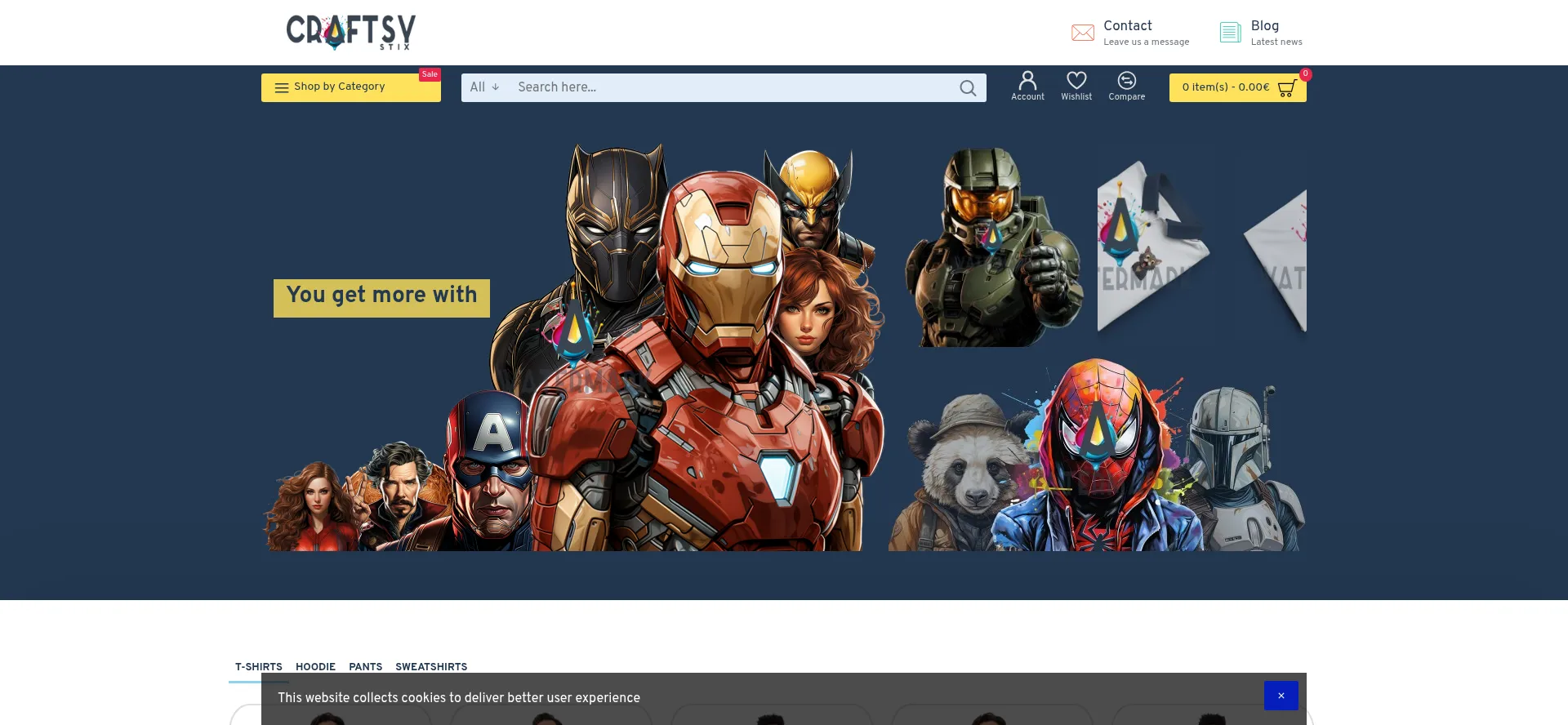
Task: Click the shopping cart icon
Action: (x=1286, y=88)
